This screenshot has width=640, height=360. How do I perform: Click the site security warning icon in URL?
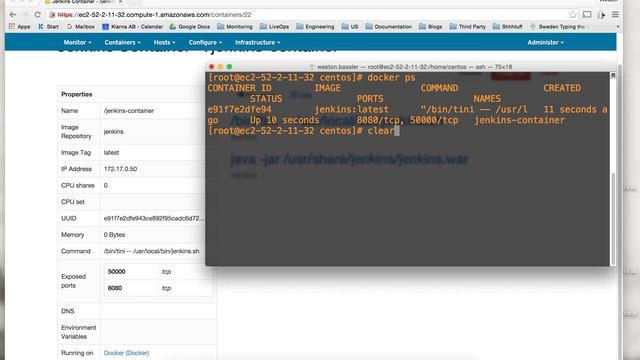pyautogui.click(x=52, y=15)
